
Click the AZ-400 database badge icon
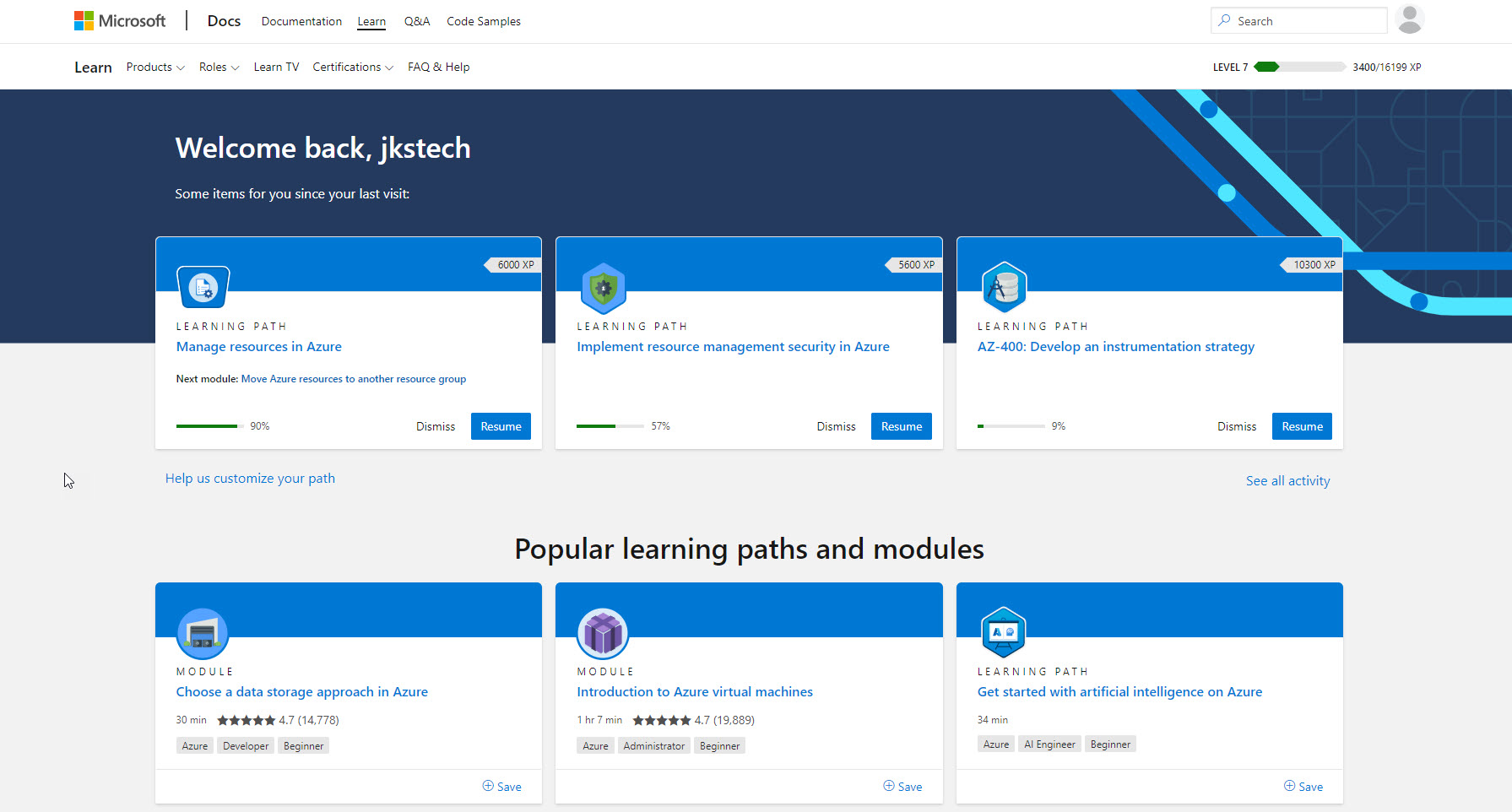pos(1004,287)
